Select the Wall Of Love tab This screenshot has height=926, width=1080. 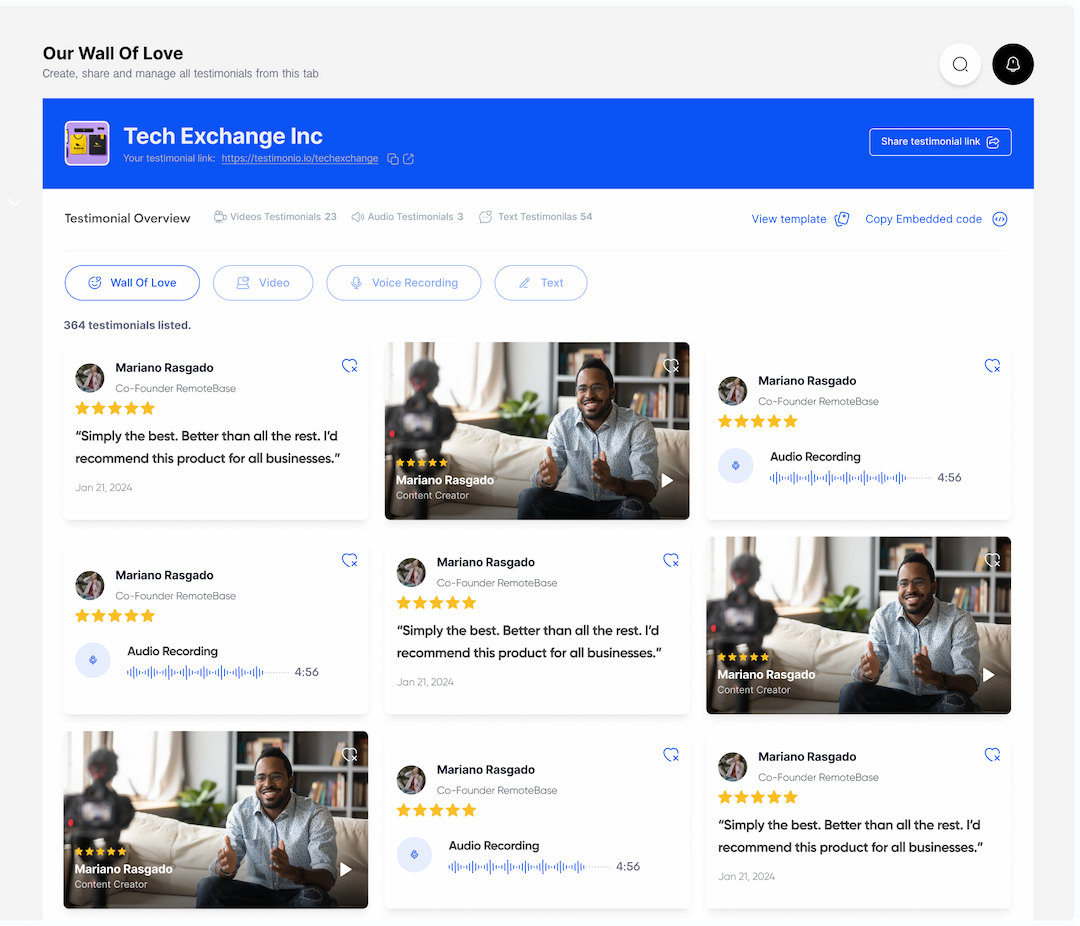coord(132,283)
